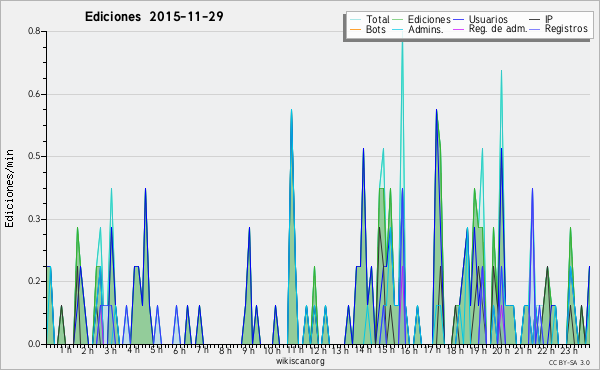Image resolution: width=600 pixels, height=370 pixels.
Task: Click the 0.8 y-axis value
Action: 34,31
